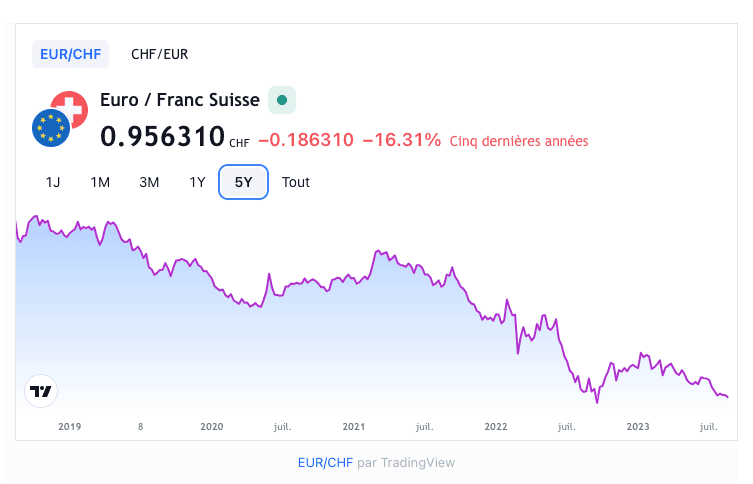Select the EUR/CHF tab
Image resolution: width=753 pixels, height=484 pixels.
pyautogui.click(x=70, y=54)
